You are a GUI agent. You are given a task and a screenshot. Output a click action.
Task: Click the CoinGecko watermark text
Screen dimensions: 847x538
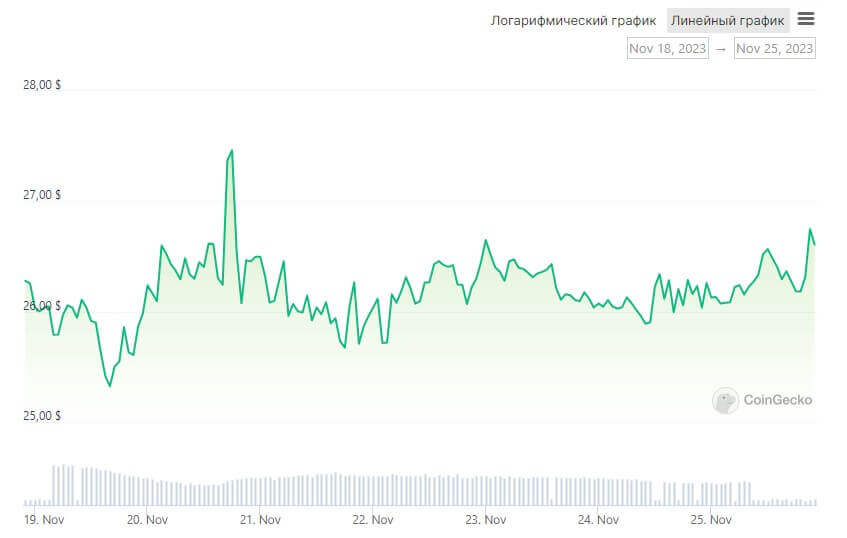click(777, 400)
